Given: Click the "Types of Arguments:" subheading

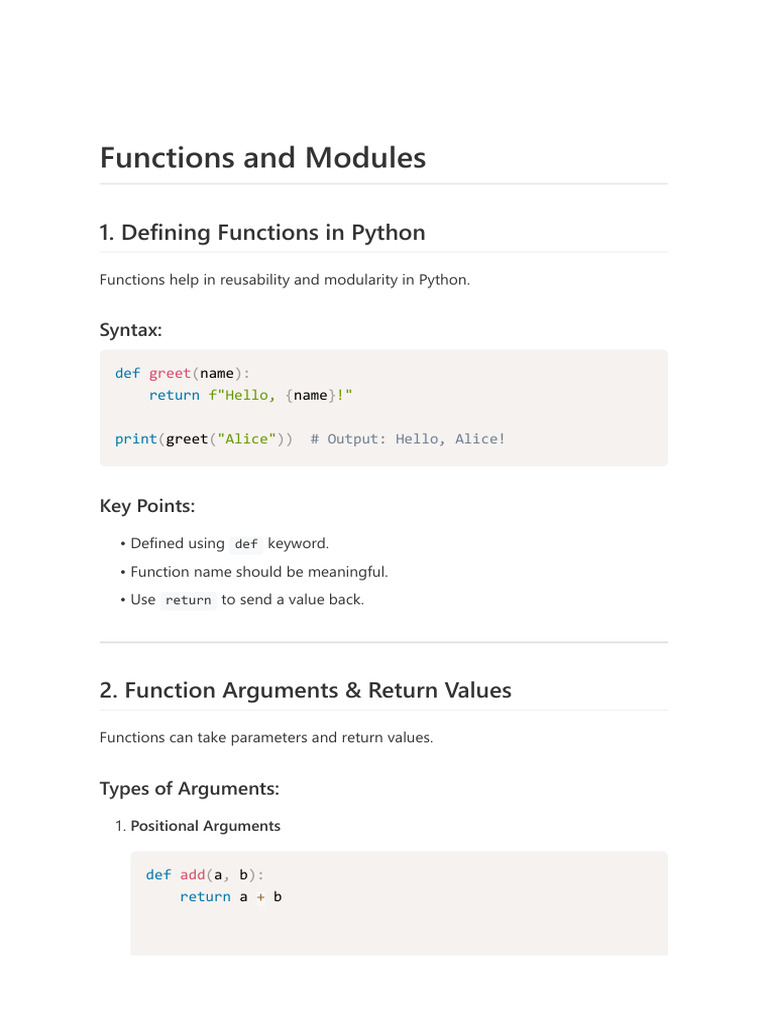Looking at the screenshot, I should (189, 788).
